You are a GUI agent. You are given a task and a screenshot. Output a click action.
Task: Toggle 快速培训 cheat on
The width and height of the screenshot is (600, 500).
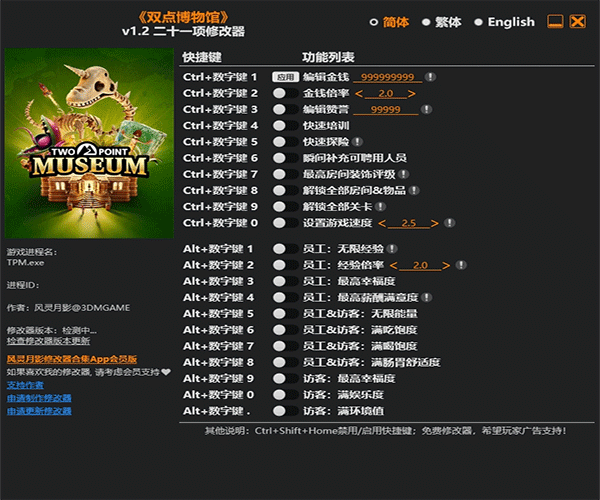(x=284, y=125)
